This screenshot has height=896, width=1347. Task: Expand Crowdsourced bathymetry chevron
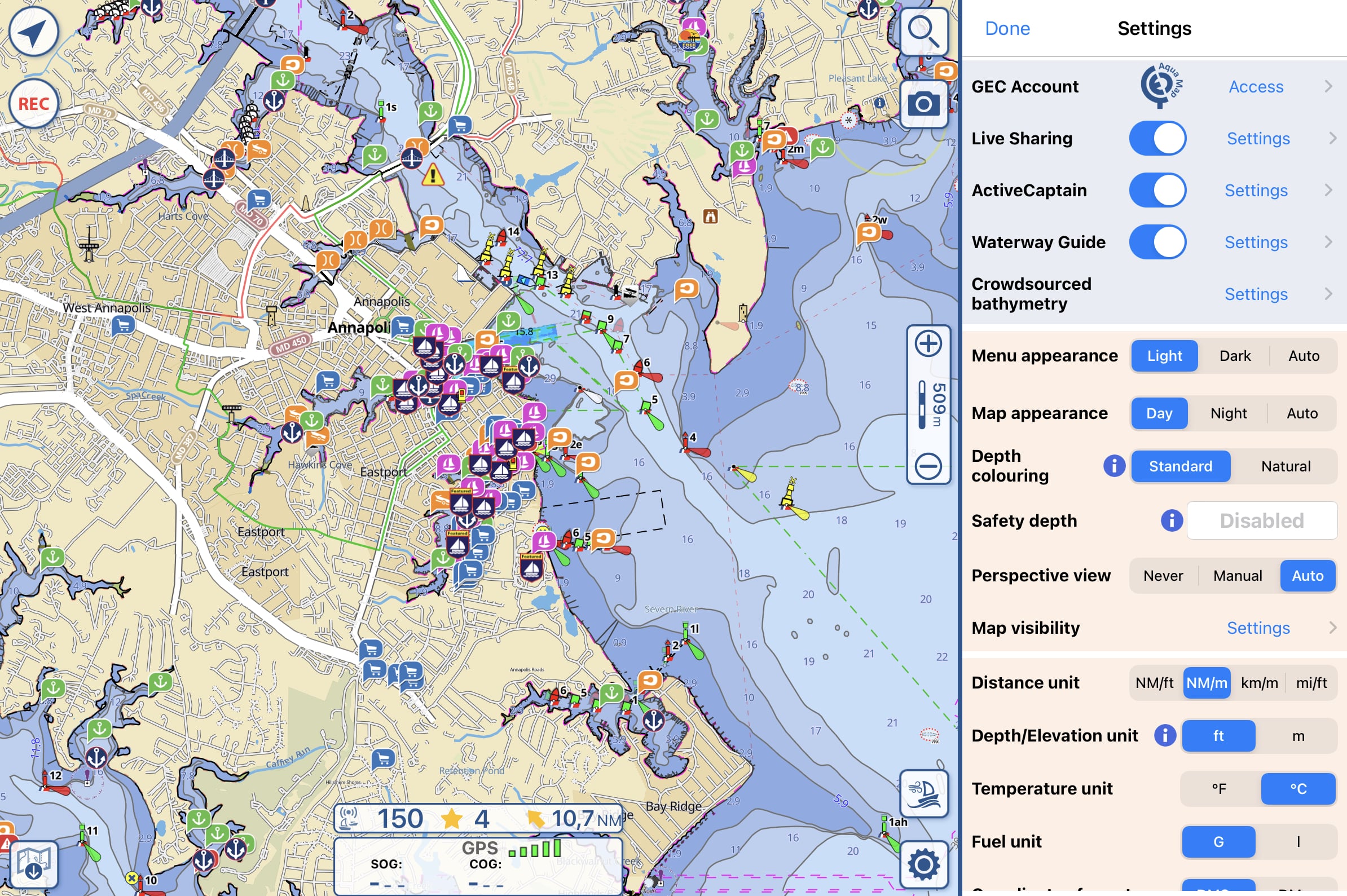pos(1329,294)
